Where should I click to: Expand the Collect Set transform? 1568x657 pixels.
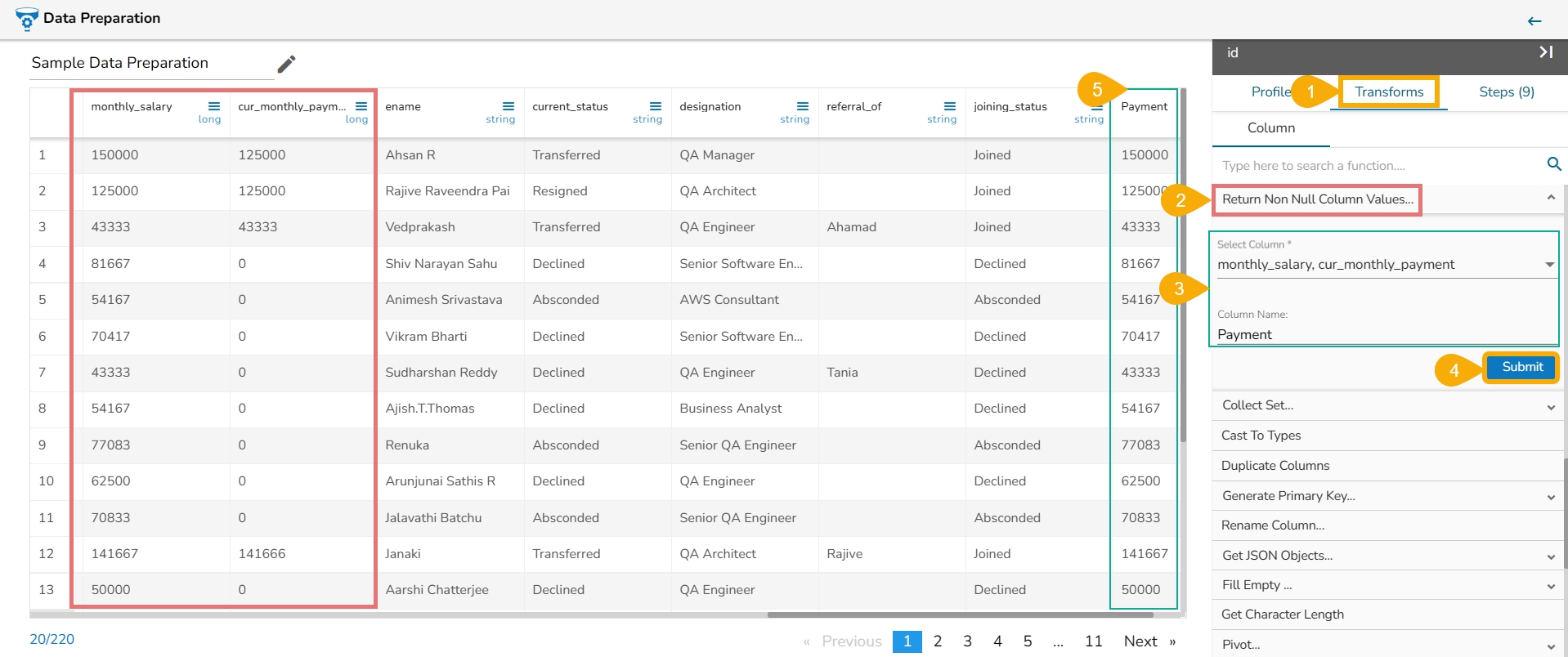1551,406
